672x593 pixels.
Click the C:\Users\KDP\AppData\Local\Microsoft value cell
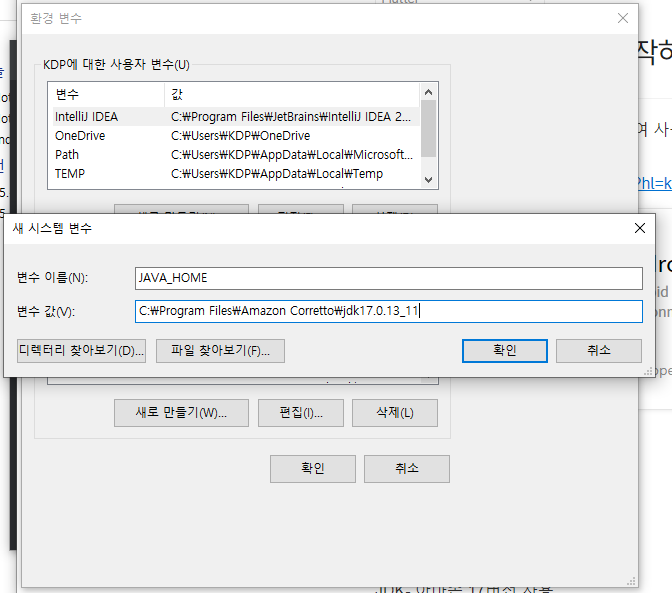coord(292,155)
